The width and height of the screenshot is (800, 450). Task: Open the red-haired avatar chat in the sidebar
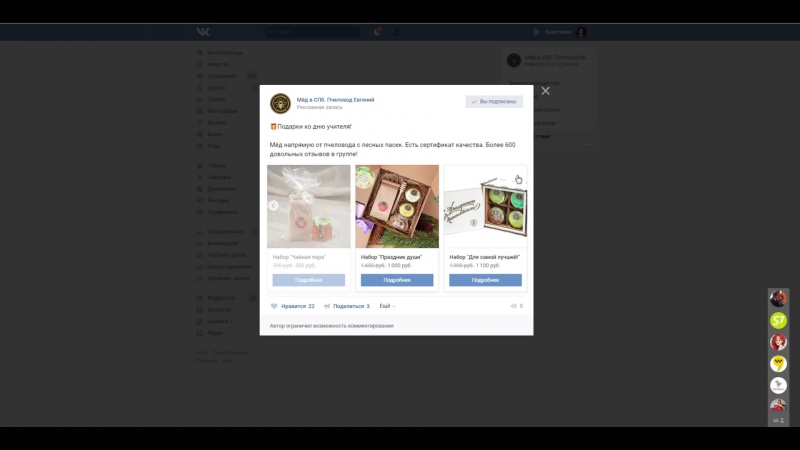(778, 342)
